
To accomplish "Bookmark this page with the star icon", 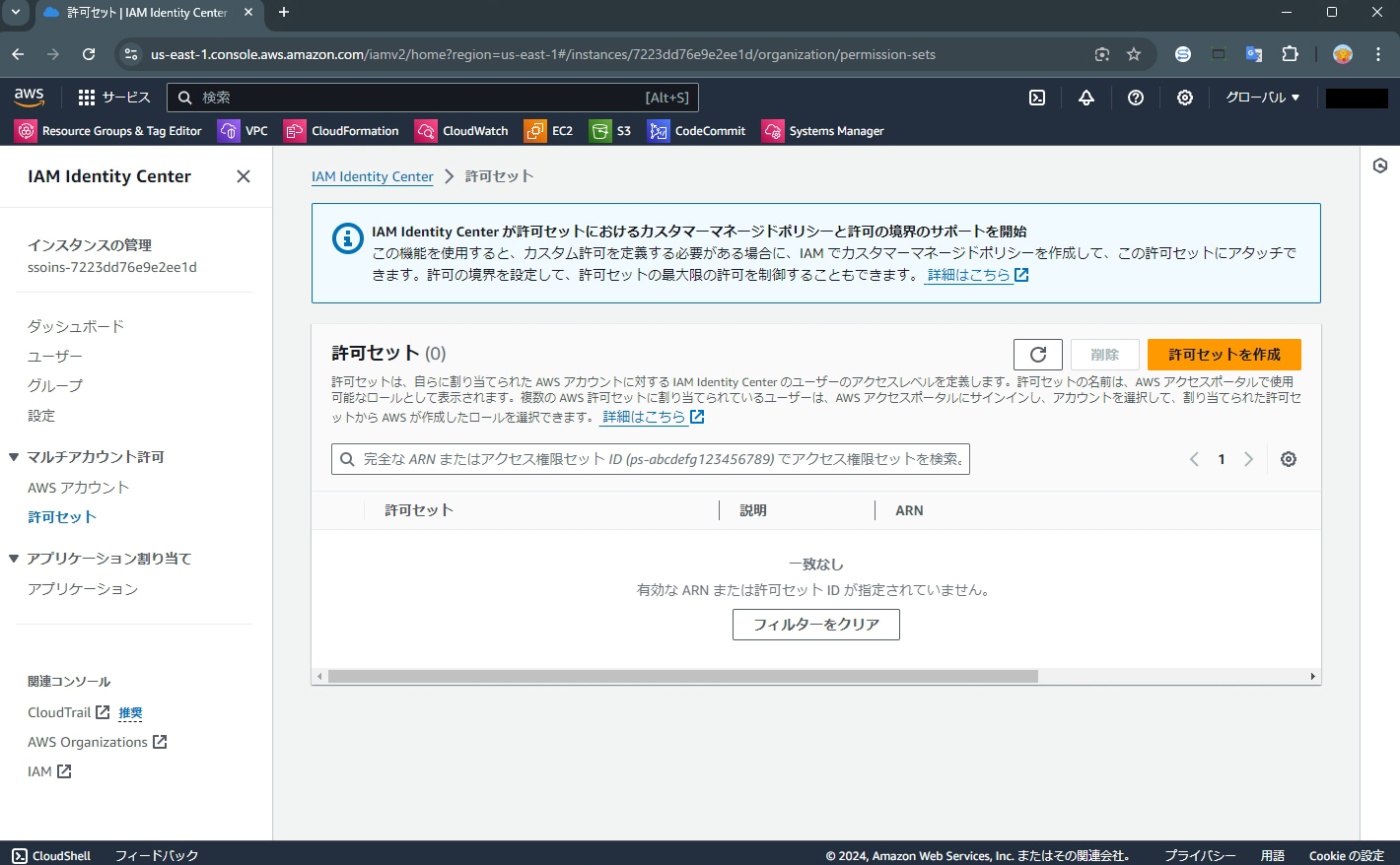I will pos(1134,54).
